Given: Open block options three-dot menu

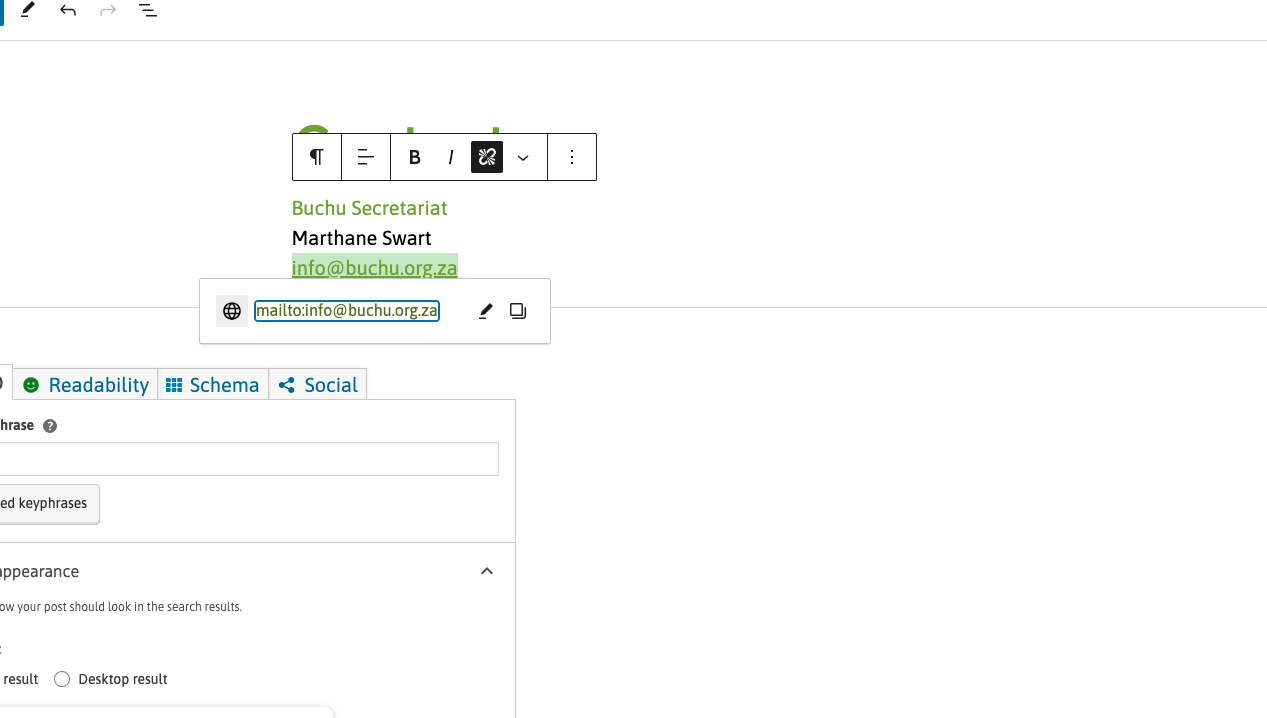Looking at the screenshot, I should tap(572, 157).
